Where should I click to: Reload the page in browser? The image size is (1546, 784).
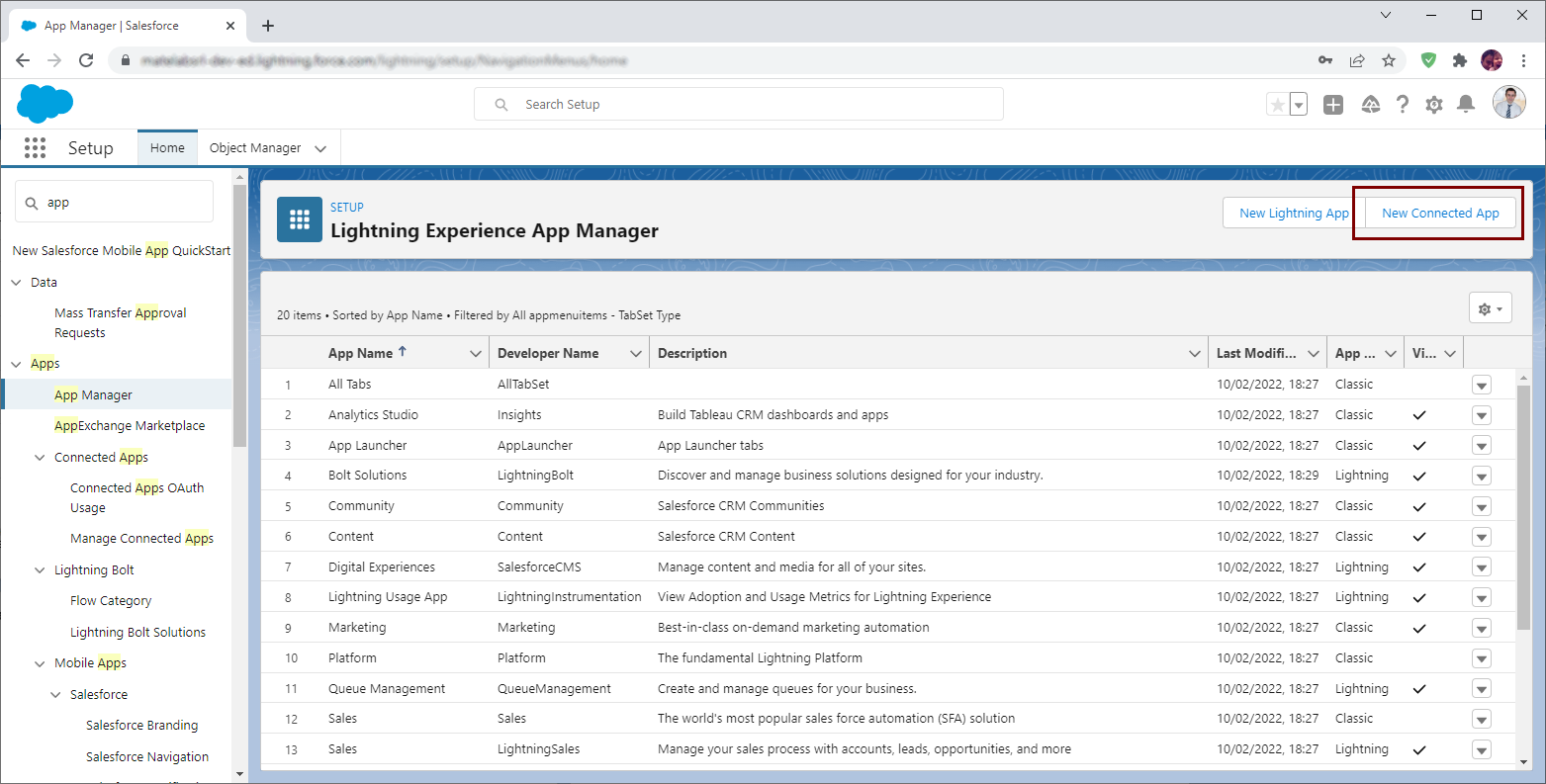point(86,60)
